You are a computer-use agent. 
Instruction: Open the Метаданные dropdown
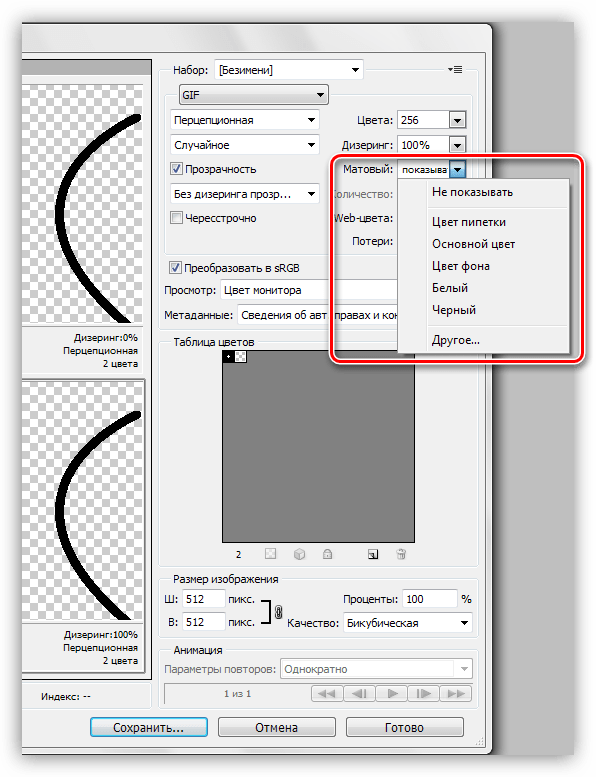coord(318,315)
